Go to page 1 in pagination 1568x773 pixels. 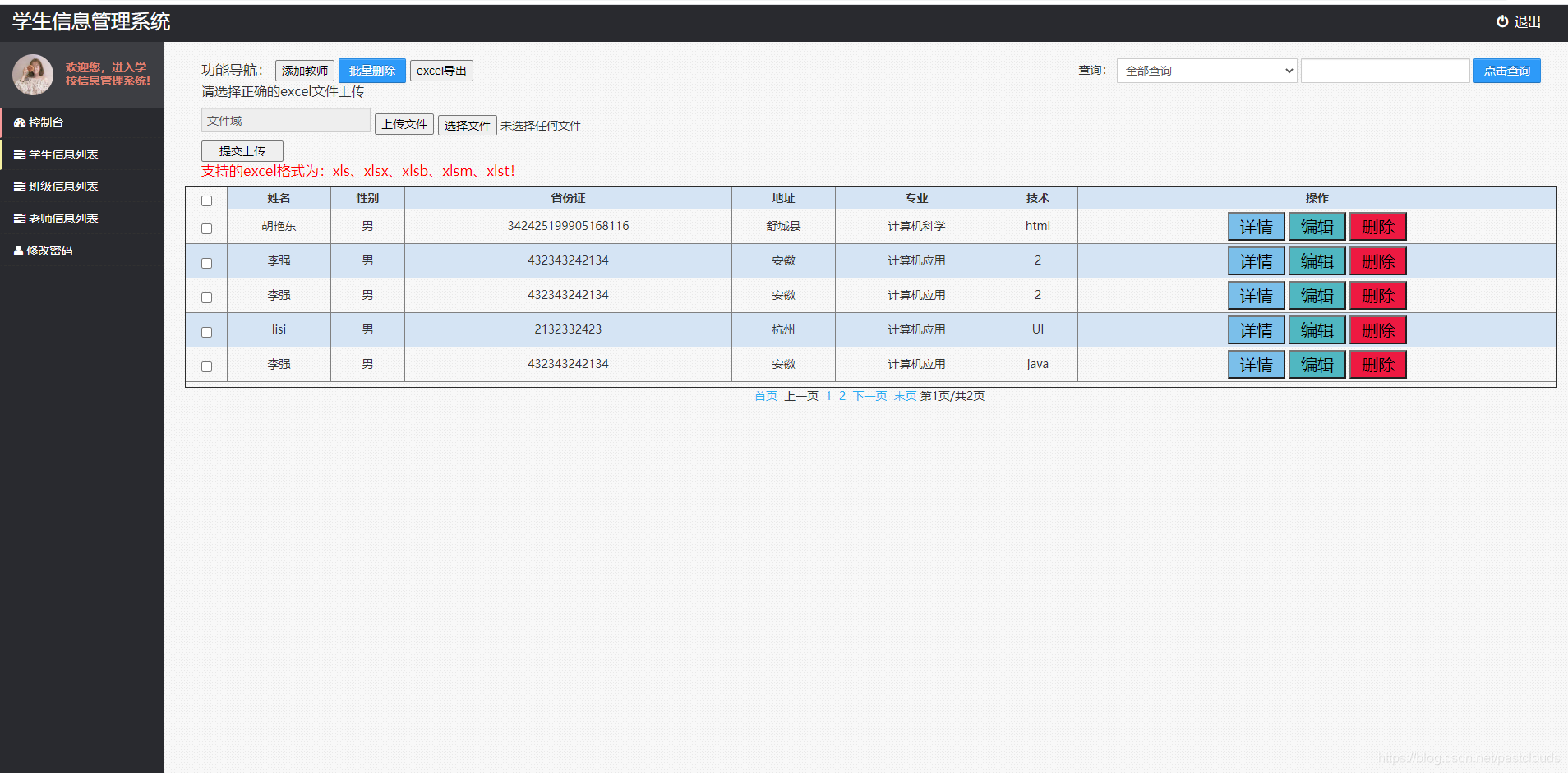coord(828,396)
